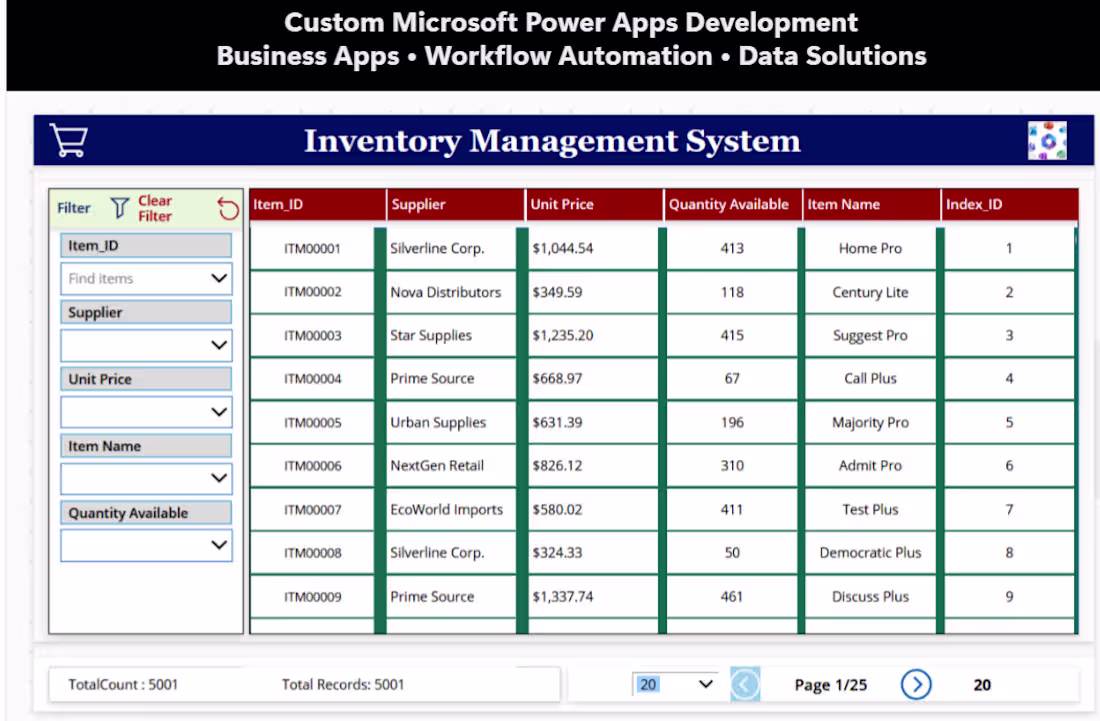Click Clear Filter label
The image size is (1100, 721).
(x=155, y=208)
